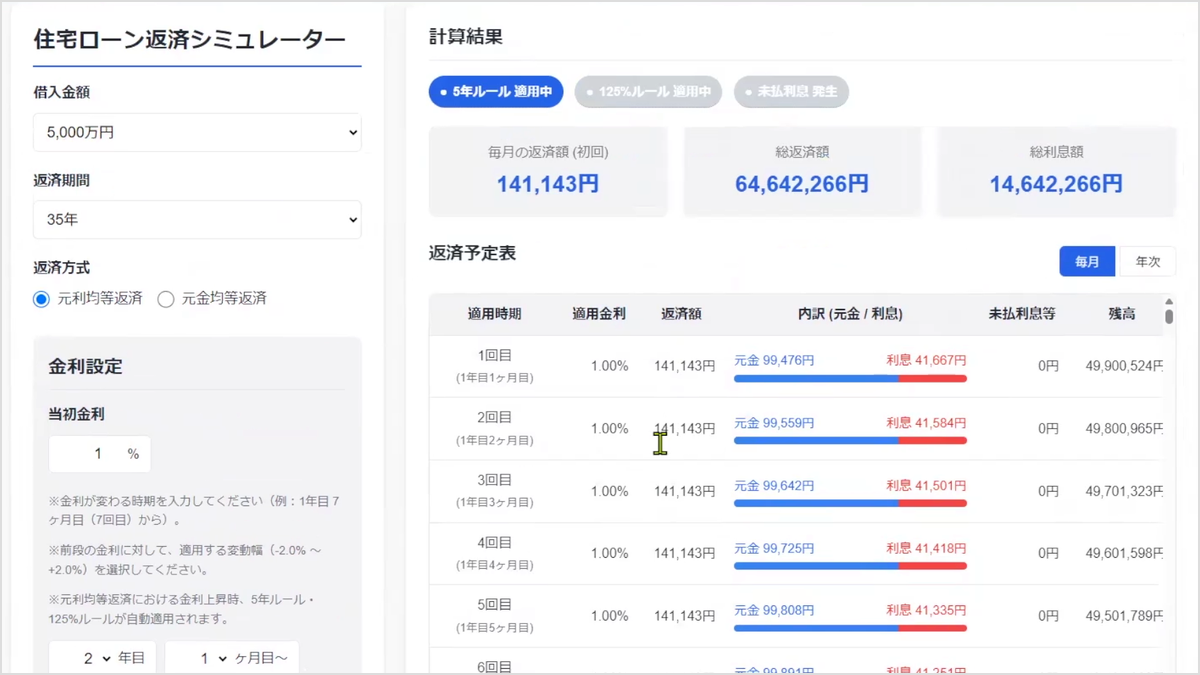Select the 元利均等返済 radio button
Screen dimensions: 1200x675
point(41,299)
